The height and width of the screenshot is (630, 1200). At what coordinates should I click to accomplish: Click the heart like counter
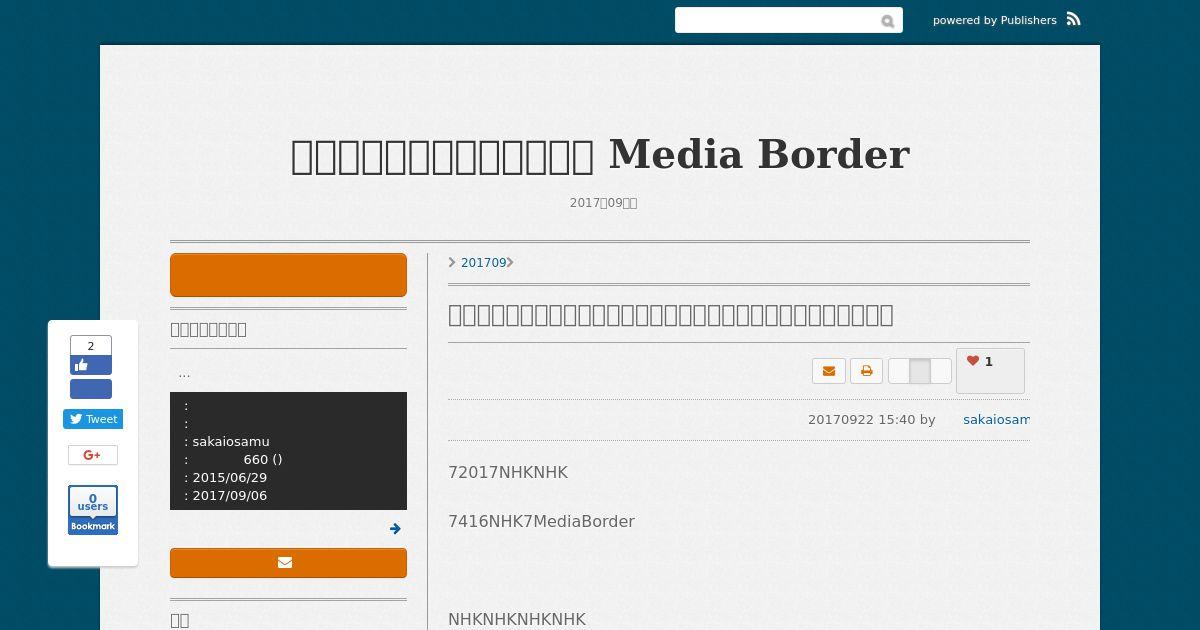point(990,370)
